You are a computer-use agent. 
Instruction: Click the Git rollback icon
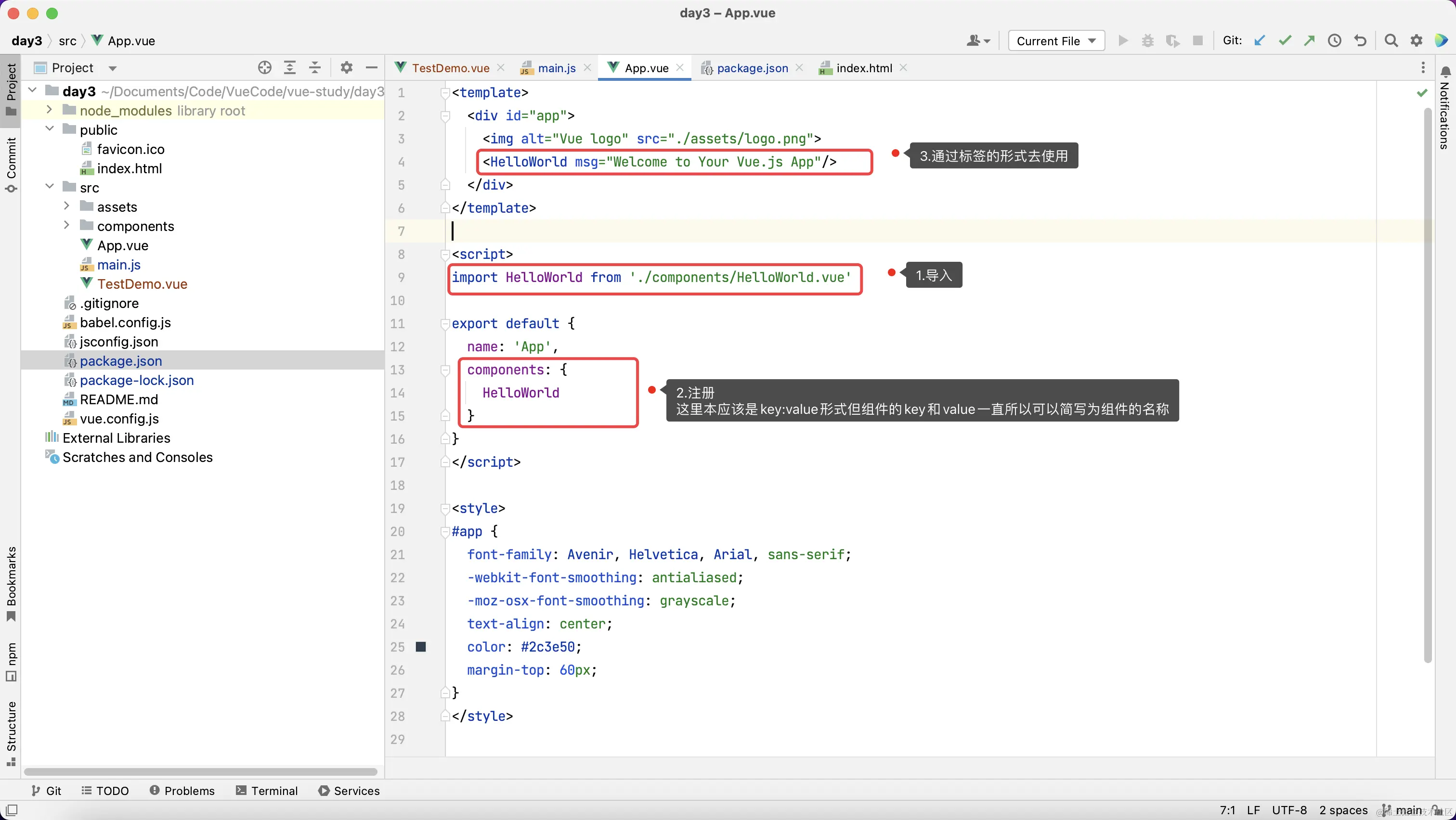(1360, 40)
